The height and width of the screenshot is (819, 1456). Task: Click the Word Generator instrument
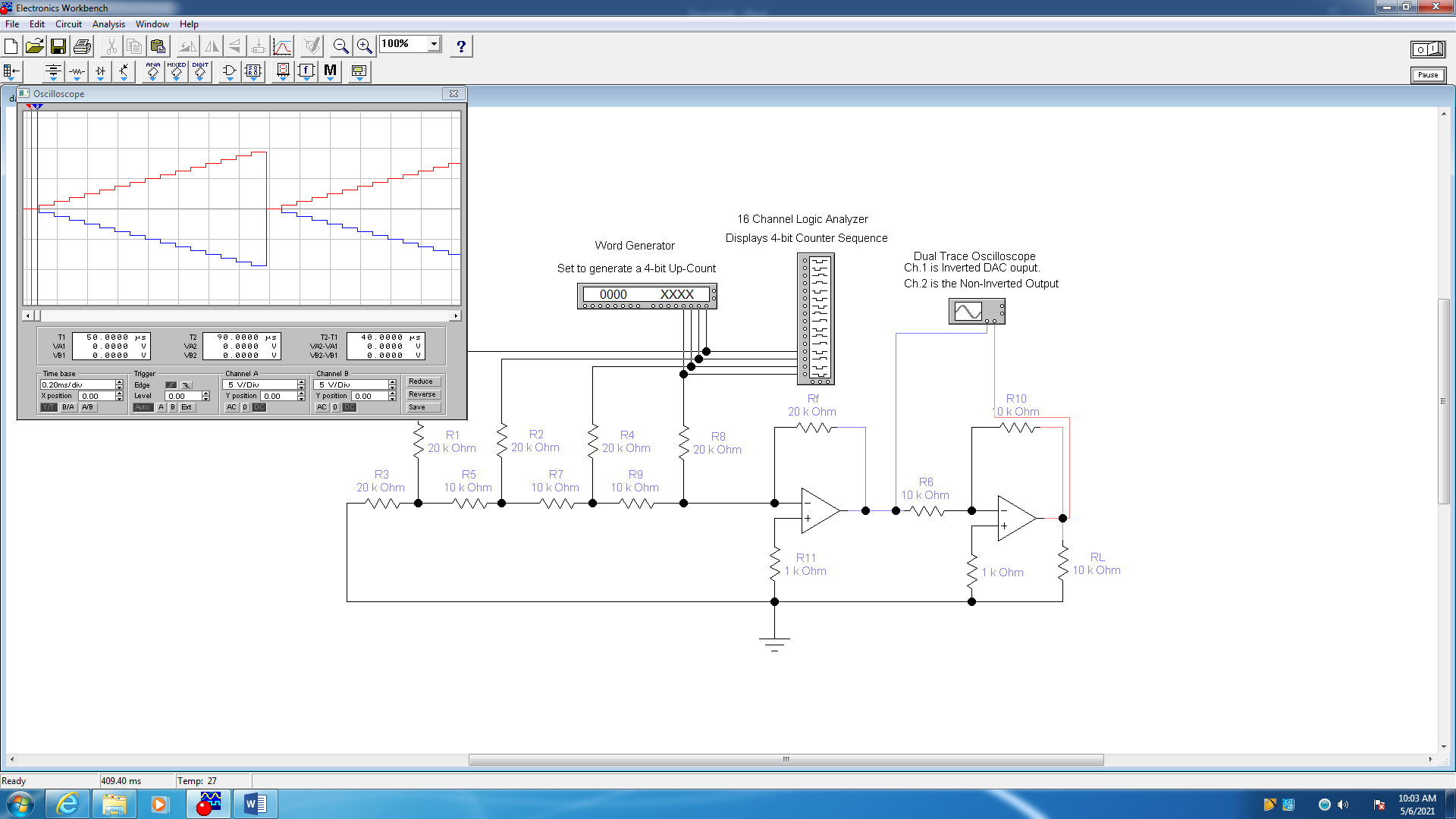[647, 296]
